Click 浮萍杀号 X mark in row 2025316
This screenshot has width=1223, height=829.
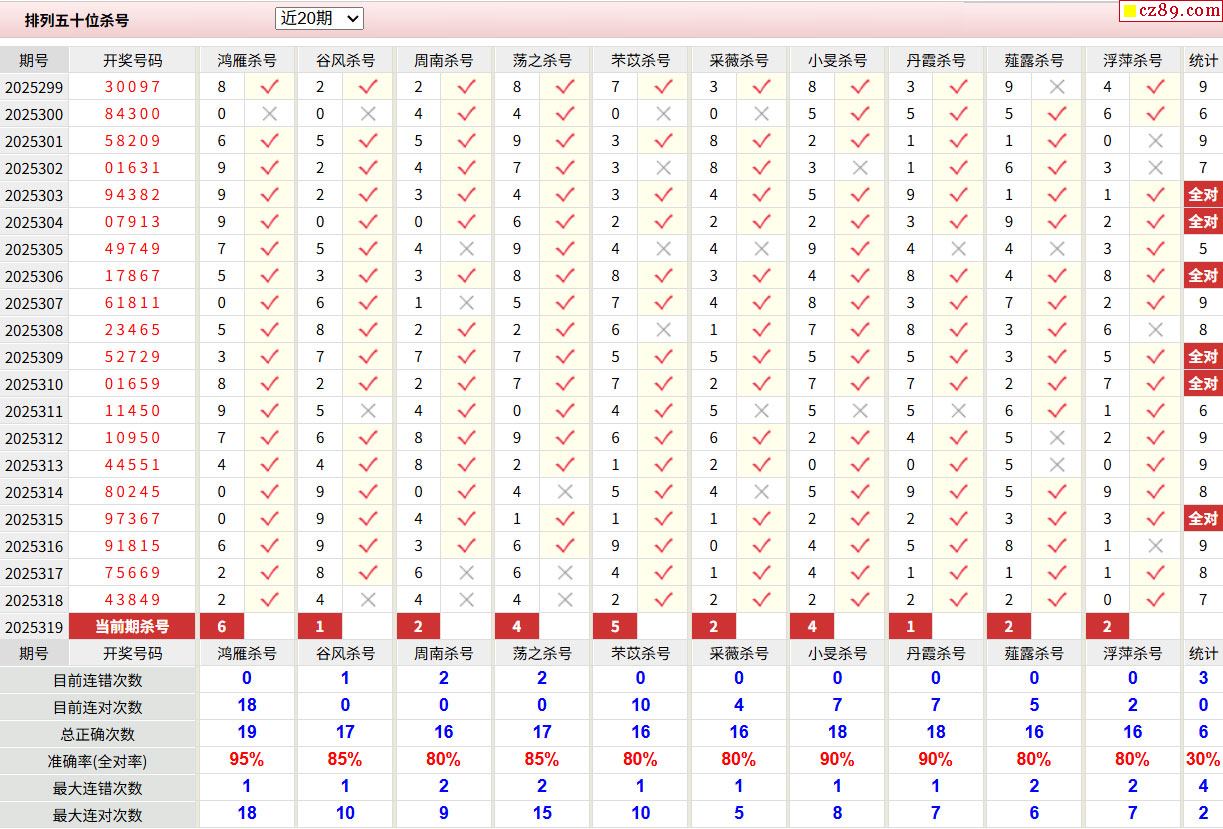pyautogui.click(x=1155, y=546)
